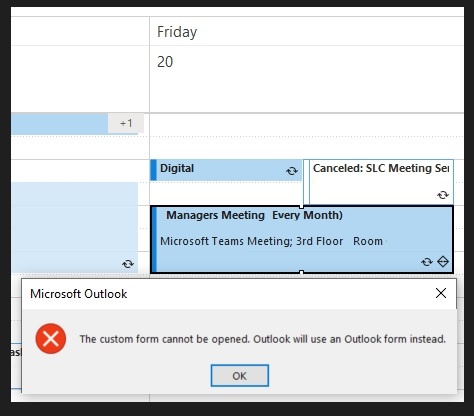474x416 pixels.
Task: Select the Managers Meeting appointment title
Action: [x=254, y=215]
